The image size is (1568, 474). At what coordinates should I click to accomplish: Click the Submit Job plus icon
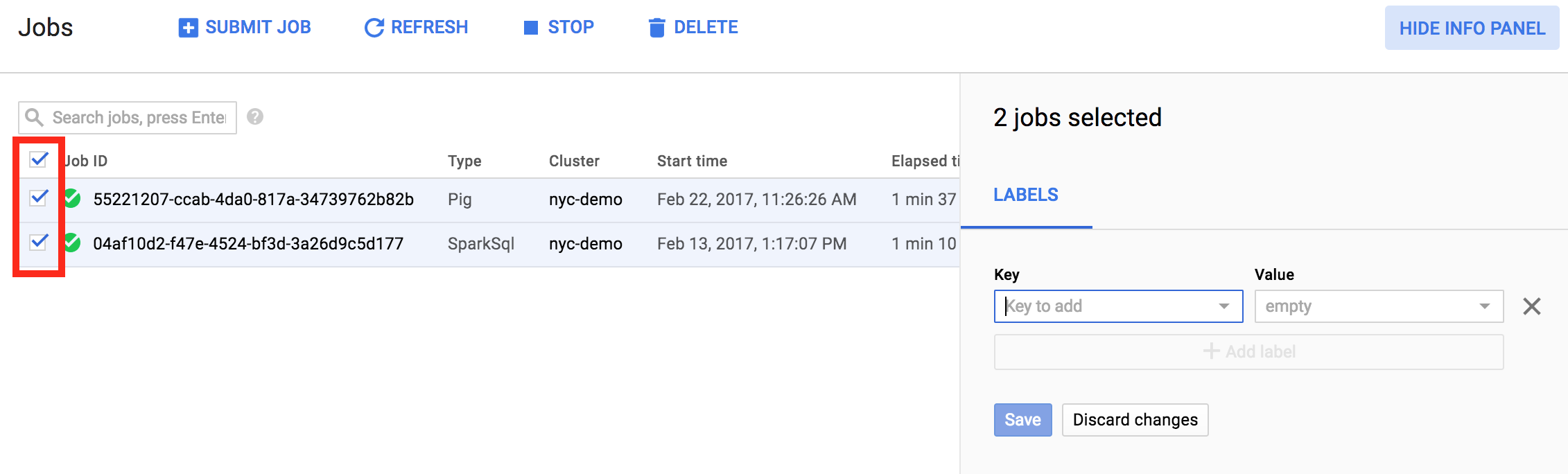pos(188,28)
